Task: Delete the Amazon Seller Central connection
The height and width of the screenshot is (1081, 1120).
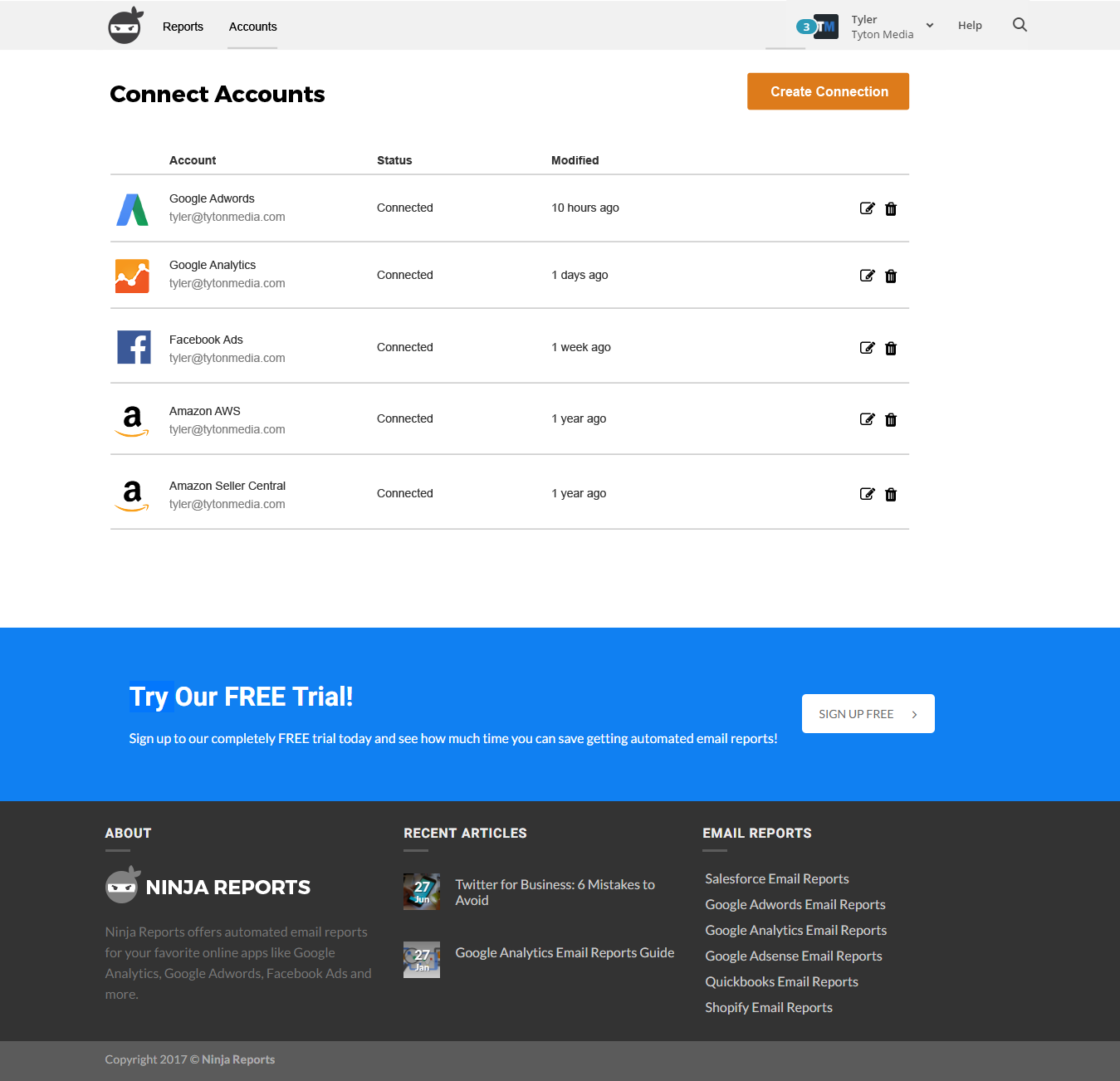Action: pos(891,494)
